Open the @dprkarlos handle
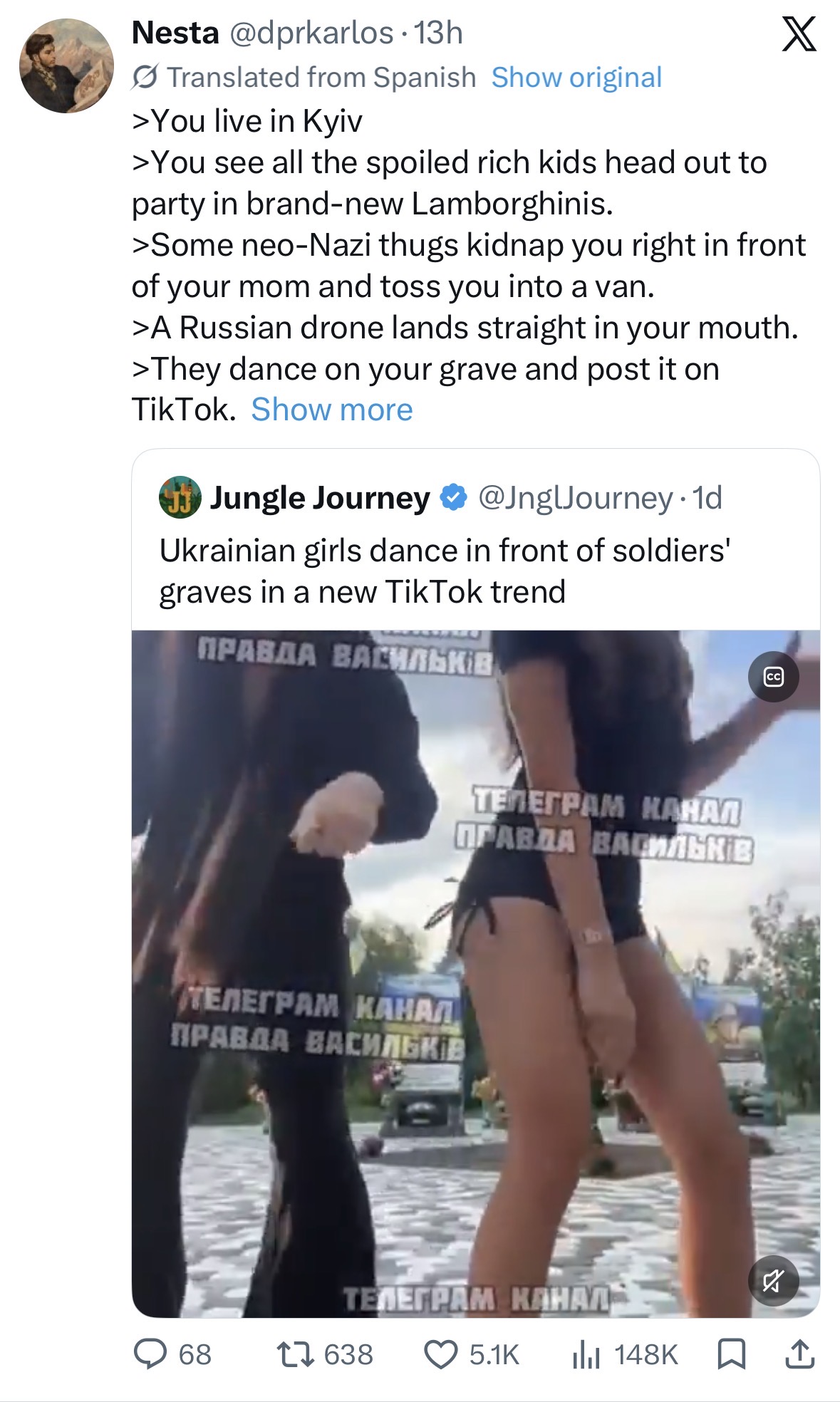 click(311, 33)
